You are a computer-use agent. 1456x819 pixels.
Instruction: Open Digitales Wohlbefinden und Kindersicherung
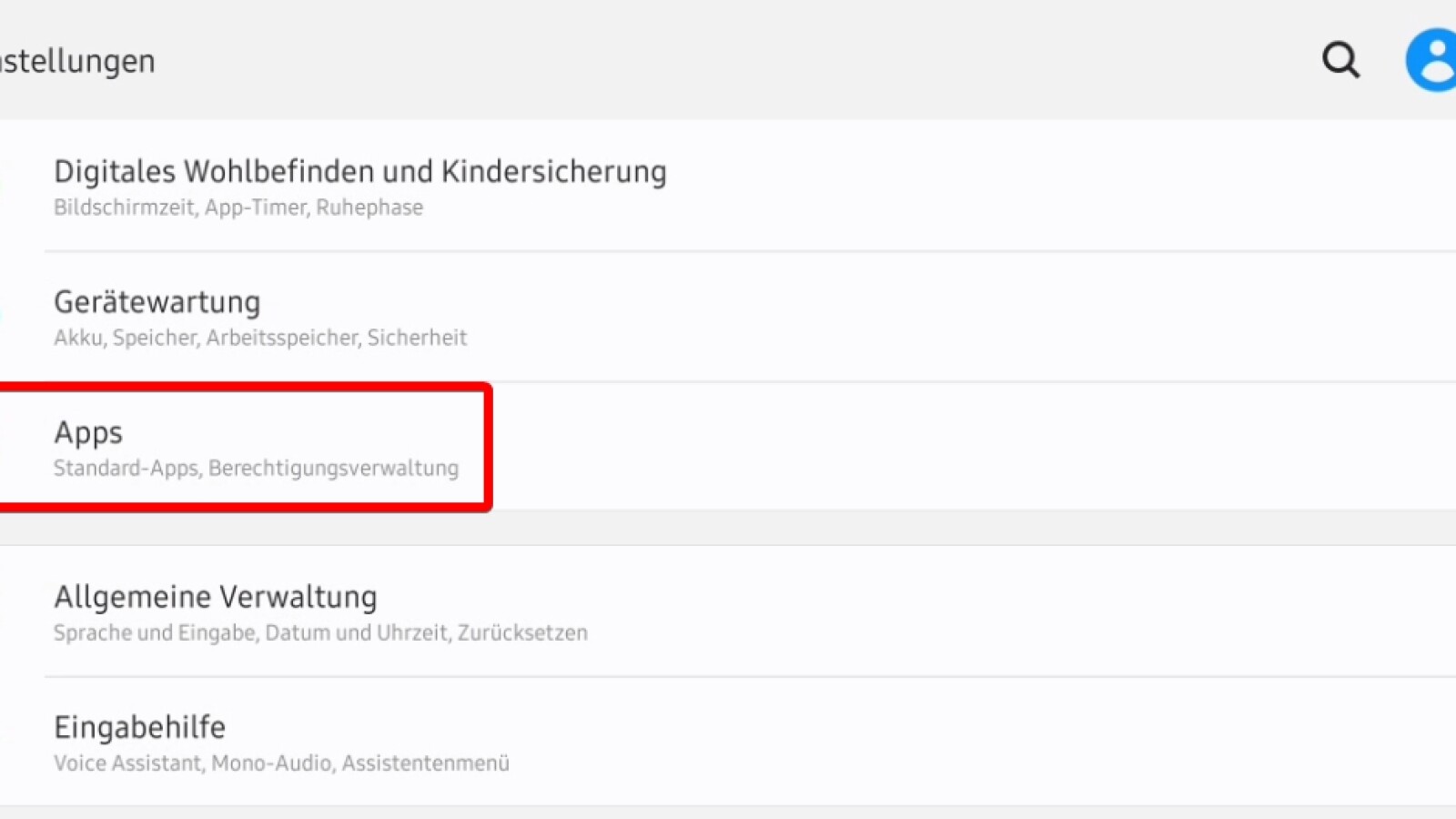click(359, 172)
